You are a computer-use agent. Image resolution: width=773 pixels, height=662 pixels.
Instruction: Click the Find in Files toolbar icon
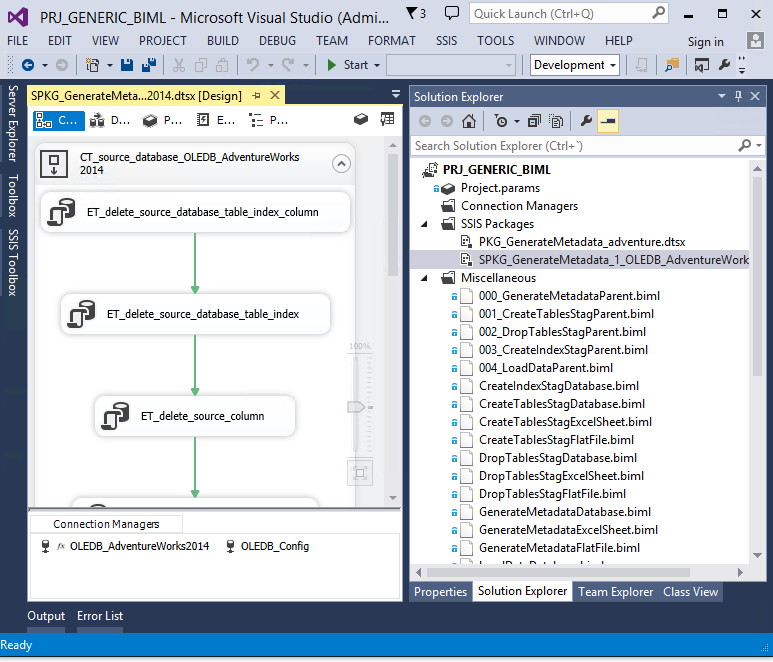(672, 65)
